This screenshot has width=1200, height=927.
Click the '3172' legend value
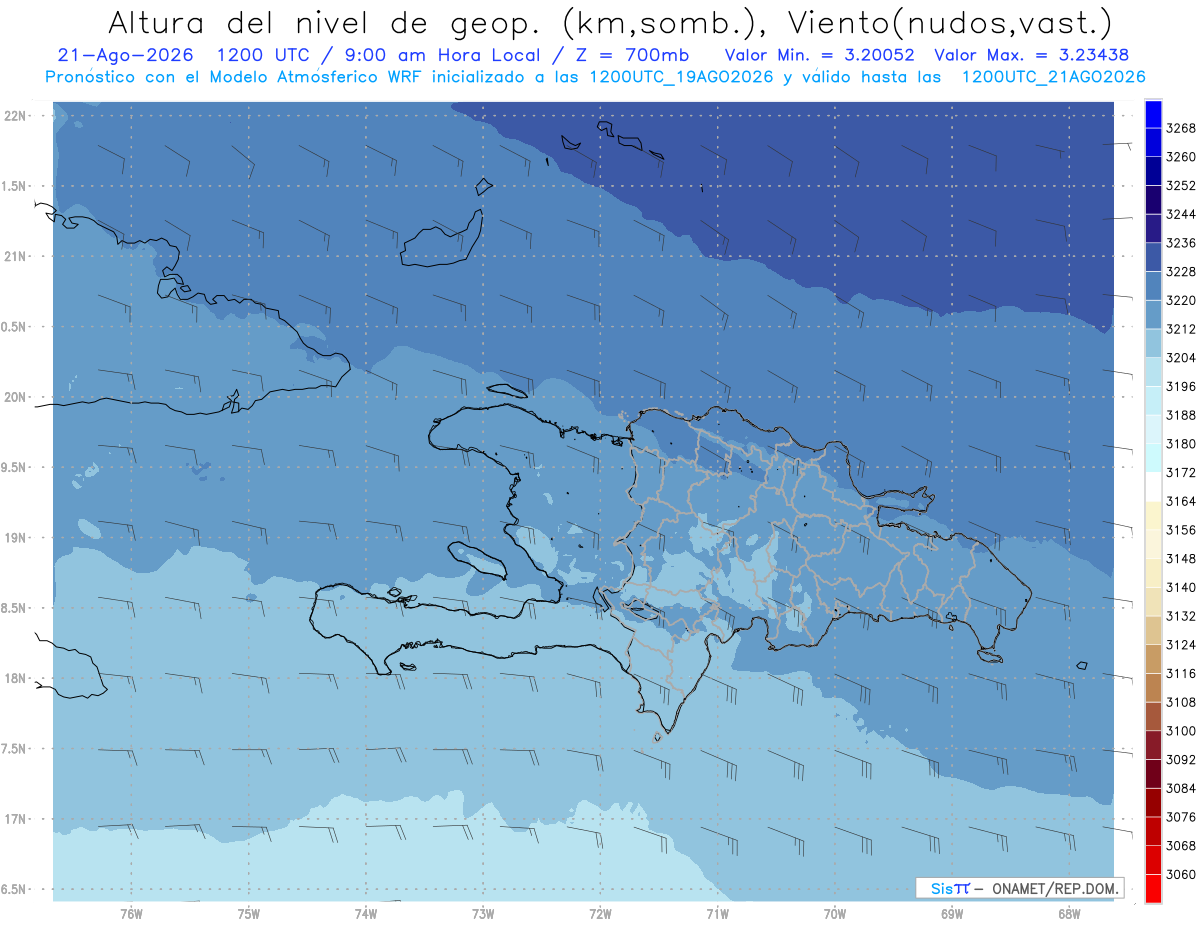coord(1181,473)
